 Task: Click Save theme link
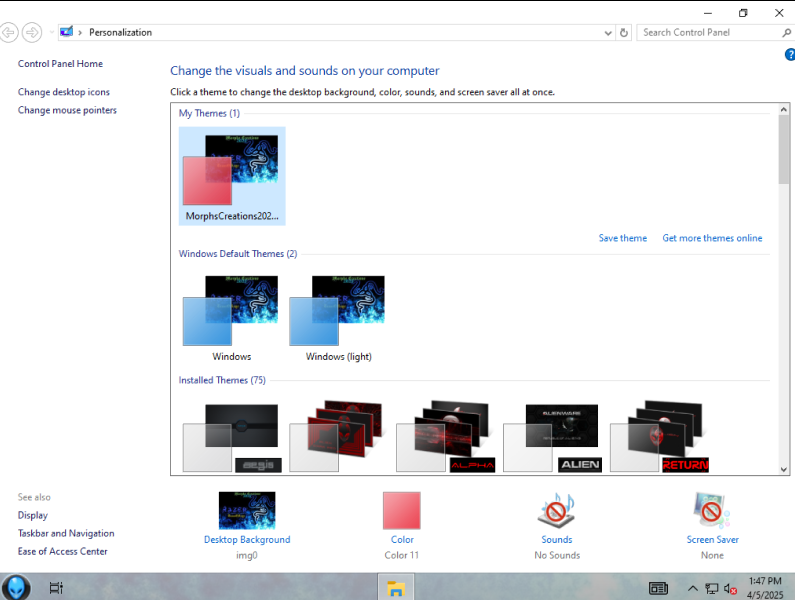623,238
